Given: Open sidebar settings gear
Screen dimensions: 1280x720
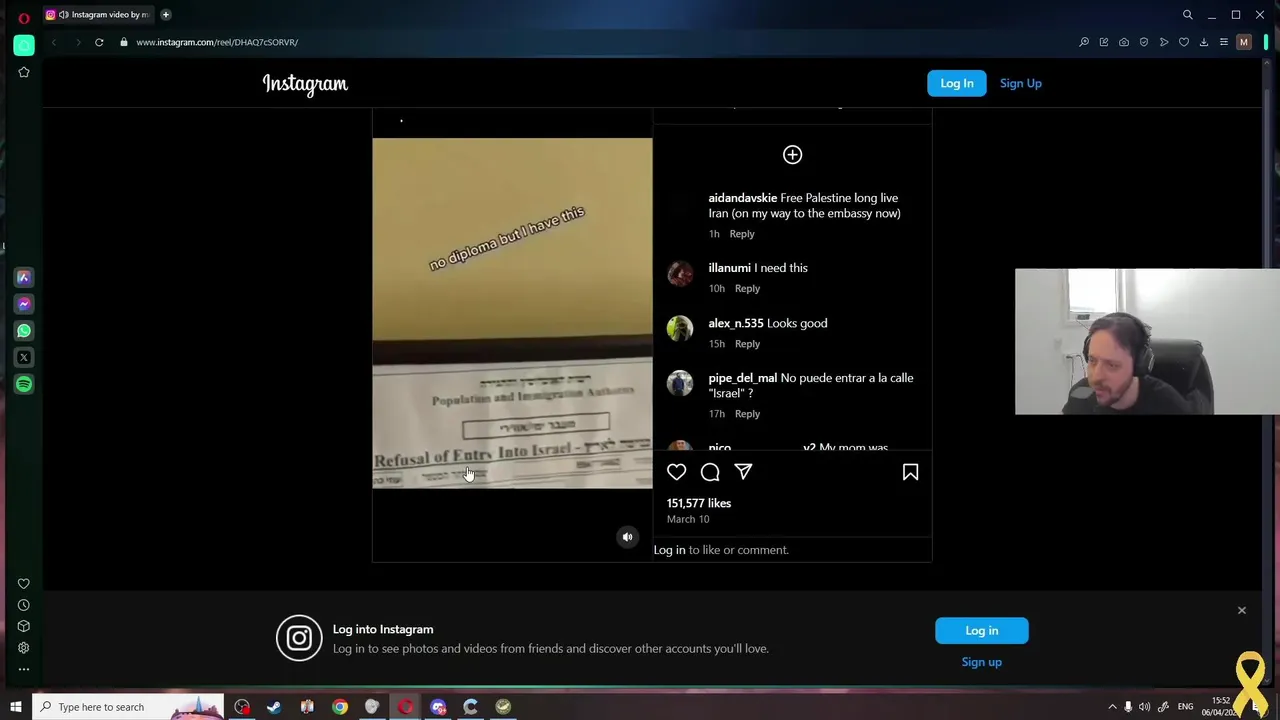Looking at the screenshot, I should coord(24,648).
